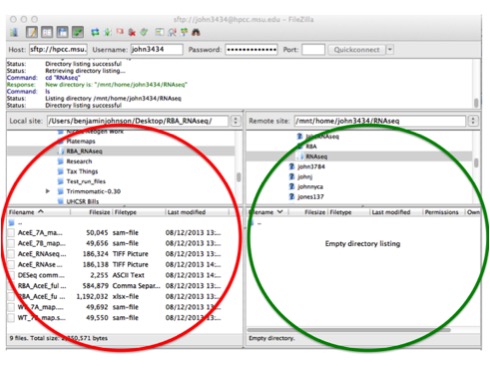Click the Port input field
The width and height of the screenshot is (490, 369).
coord(313,50)
